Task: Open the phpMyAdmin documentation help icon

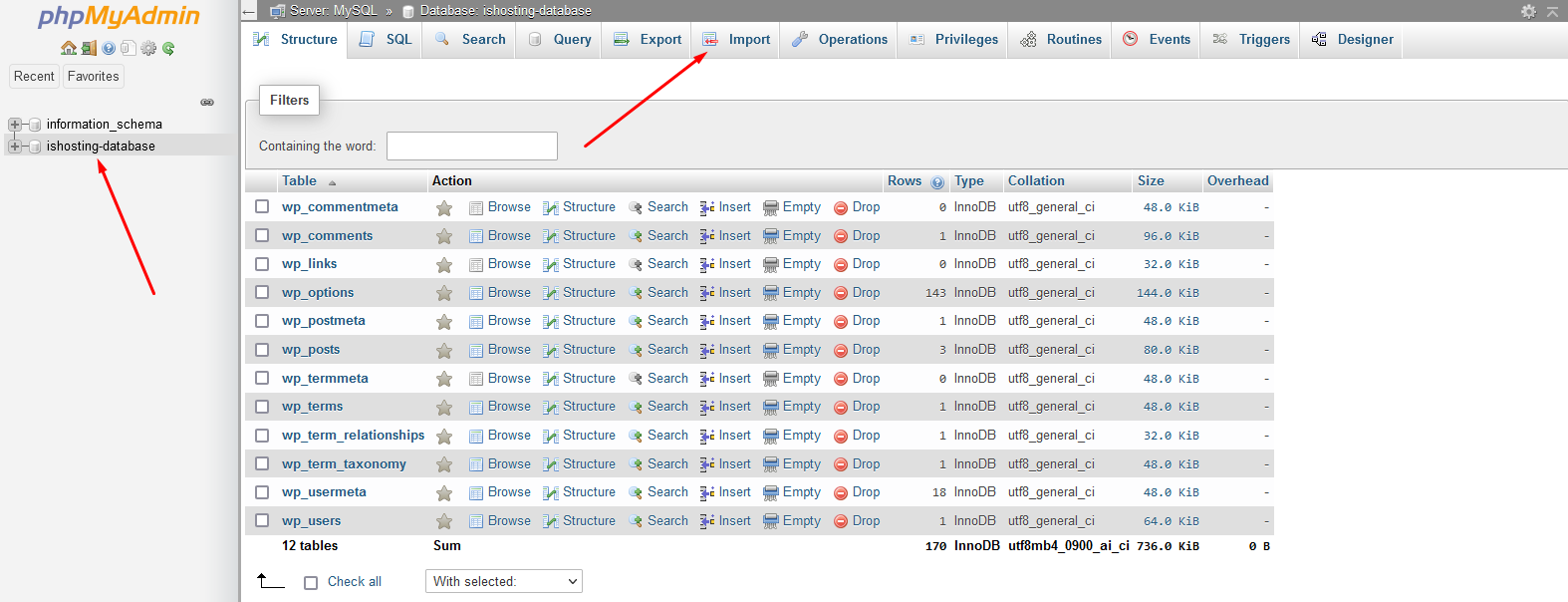Action: [x=109, y=48]
